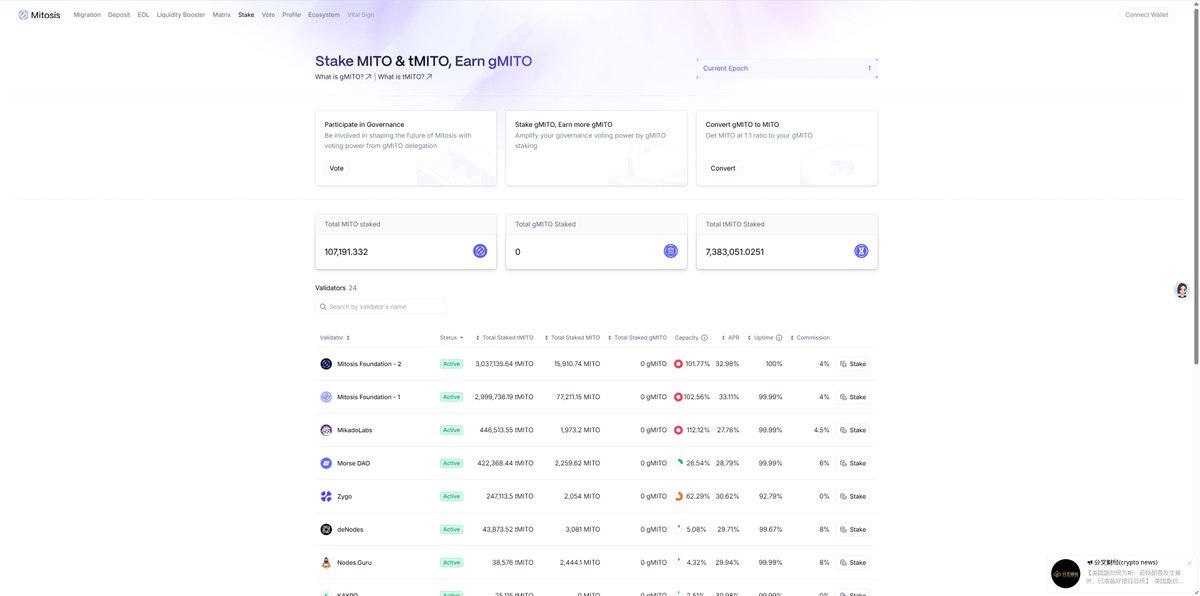Open the Vital Sign nav item
The height and width of the screenshot is (596, 1200).
tap(361, 15)
